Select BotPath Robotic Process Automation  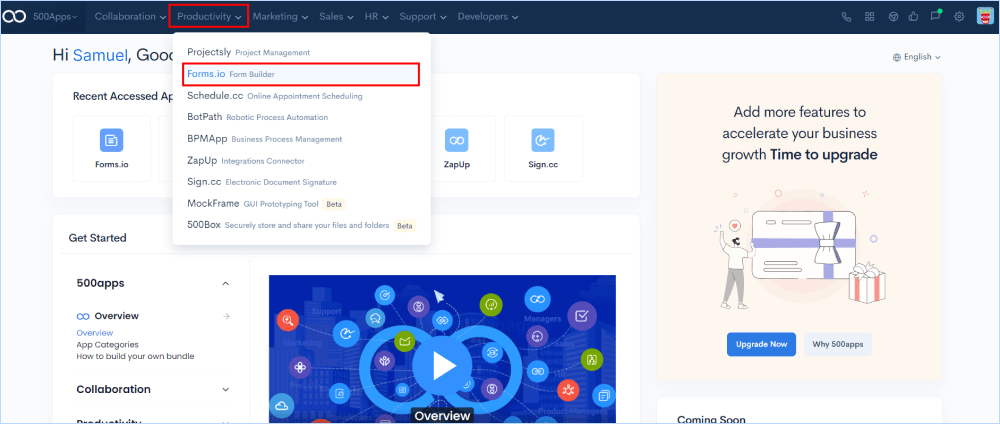coord(301,117)
